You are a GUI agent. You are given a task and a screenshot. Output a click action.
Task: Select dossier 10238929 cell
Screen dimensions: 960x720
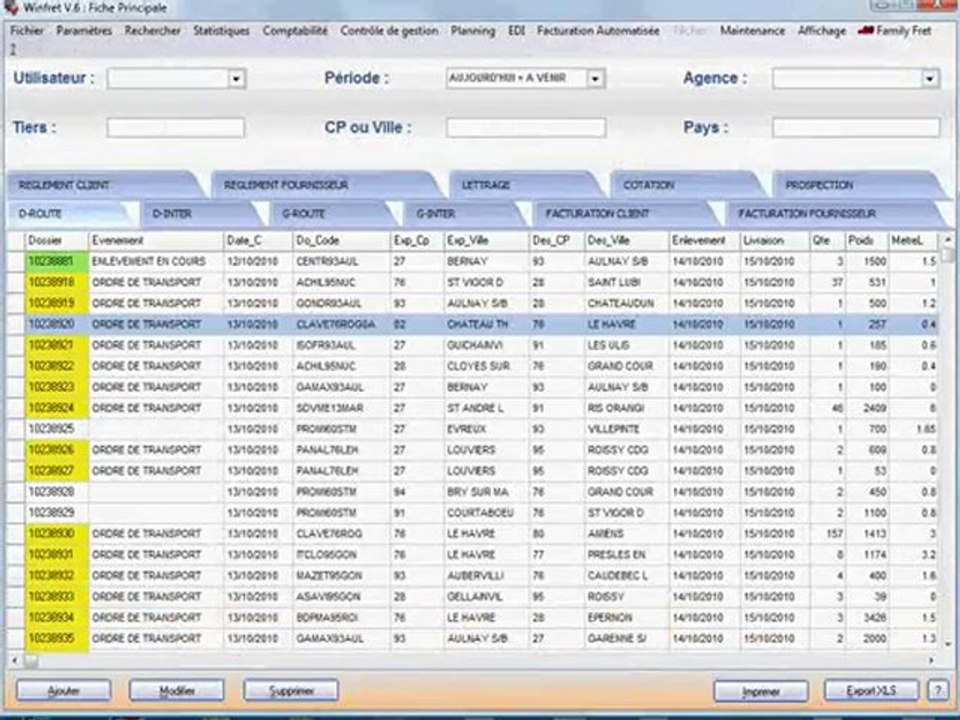pyautogui.click(x=57, y=513)
